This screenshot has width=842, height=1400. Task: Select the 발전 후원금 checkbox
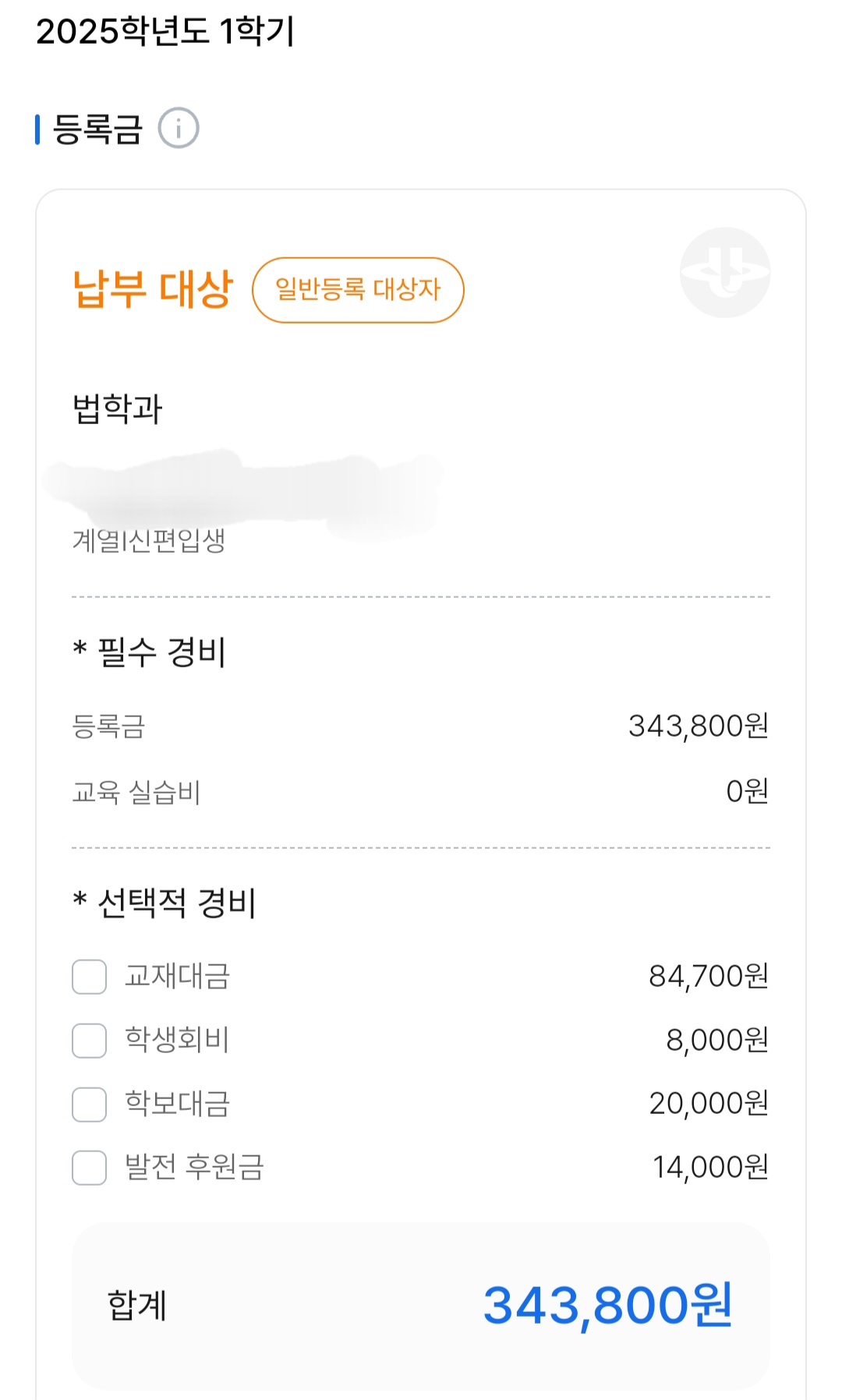click(89, 1168)
